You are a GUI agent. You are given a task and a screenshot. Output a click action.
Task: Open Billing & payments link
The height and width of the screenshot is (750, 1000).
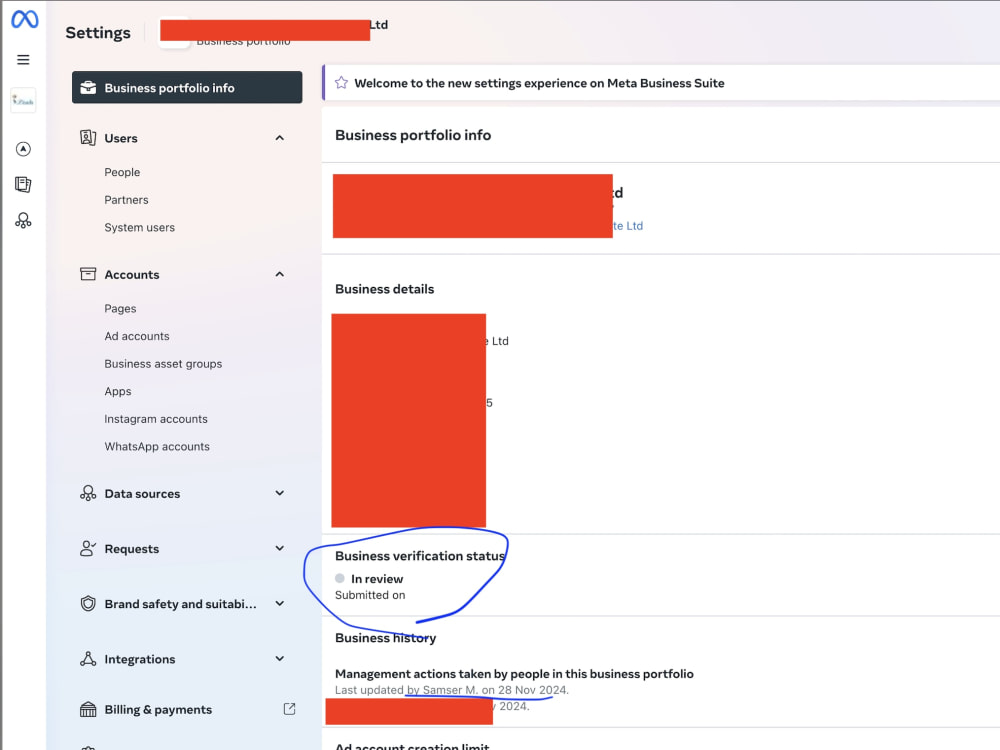click(x=158, y=710)
